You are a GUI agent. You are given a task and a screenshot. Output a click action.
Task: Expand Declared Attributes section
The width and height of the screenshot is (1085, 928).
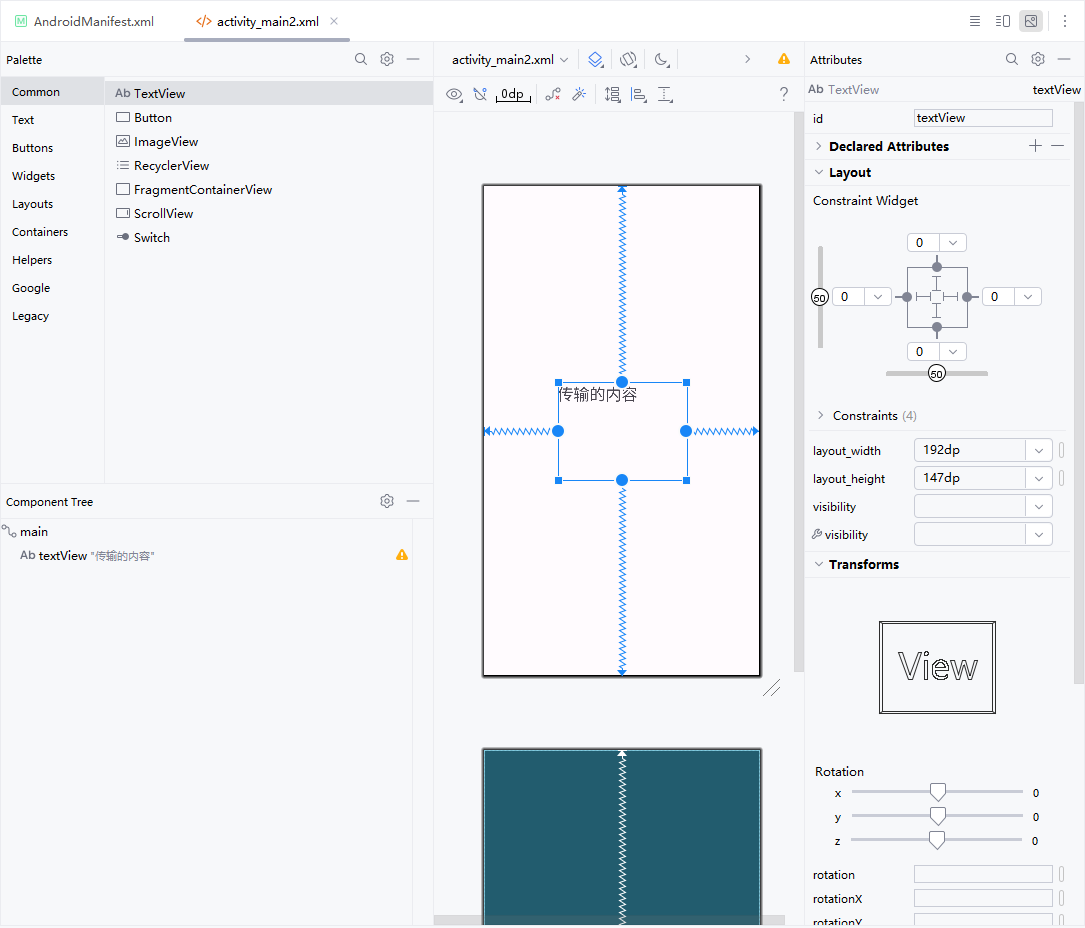point(819,146)
